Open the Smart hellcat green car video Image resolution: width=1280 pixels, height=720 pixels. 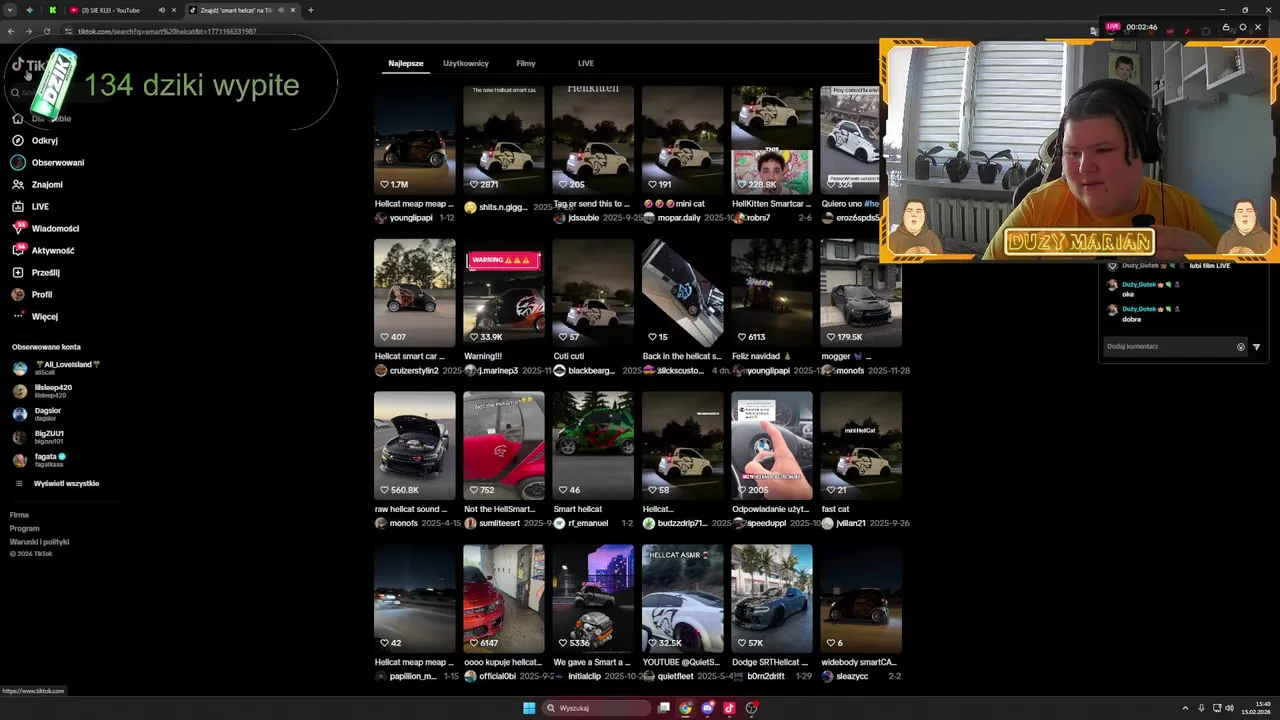593,445
